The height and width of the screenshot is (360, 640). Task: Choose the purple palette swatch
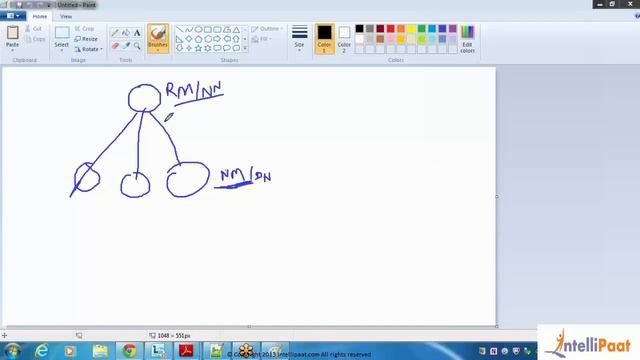click(x=453, y=29)
